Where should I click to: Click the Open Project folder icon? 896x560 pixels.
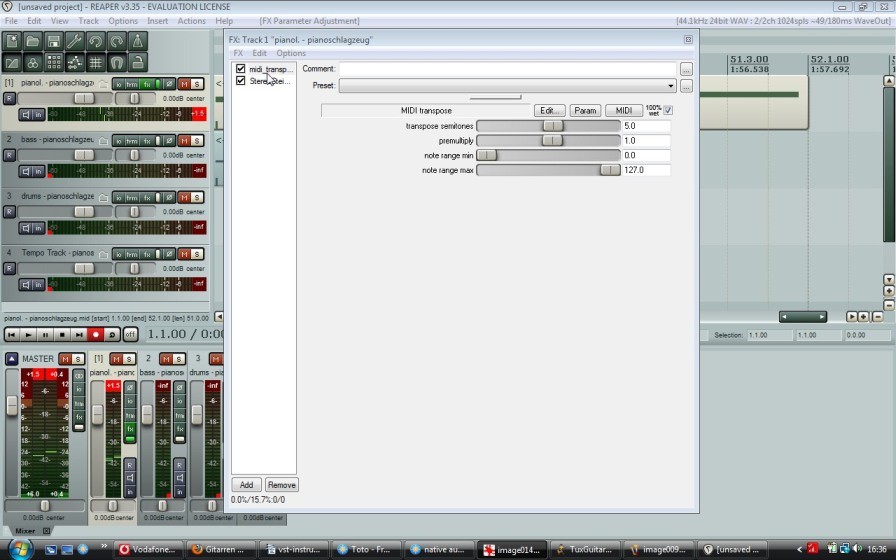[x=33, y=41]
